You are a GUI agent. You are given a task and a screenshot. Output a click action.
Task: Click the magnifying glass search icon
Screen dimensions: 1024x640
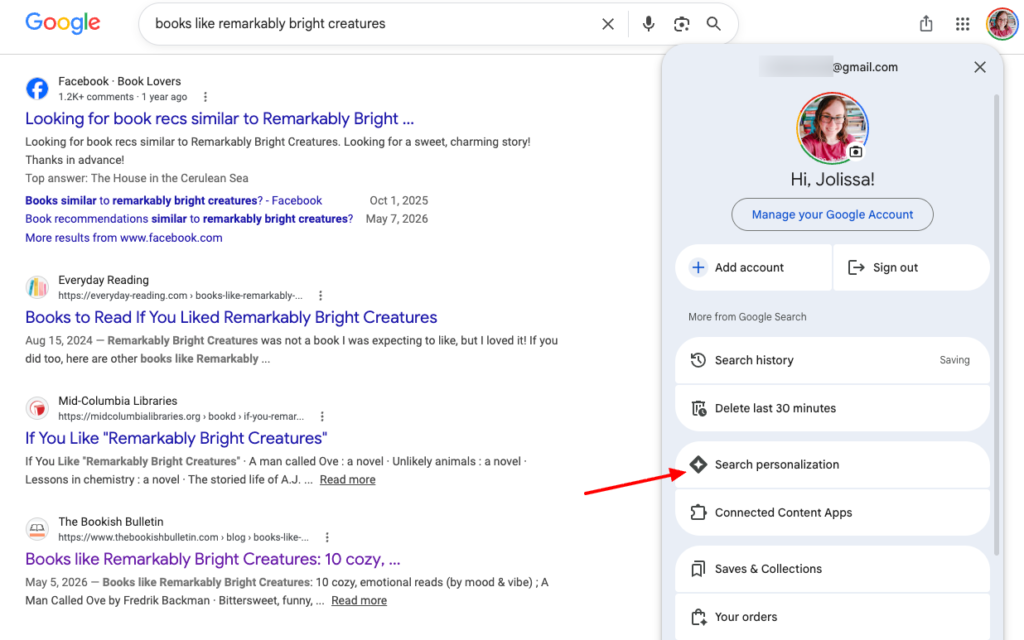pyautogui.click(x=714, y=24)
